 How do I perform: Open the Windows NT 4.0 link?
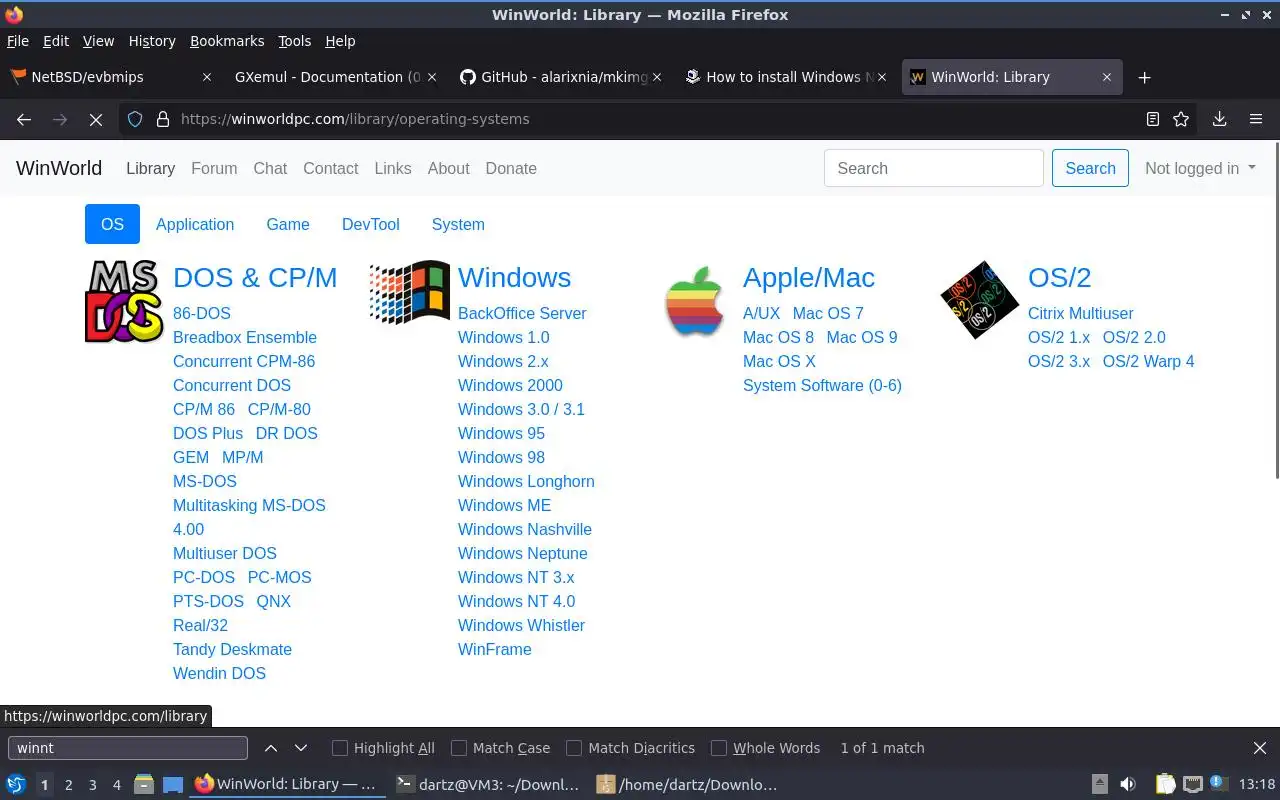click(x=516, y=601)
